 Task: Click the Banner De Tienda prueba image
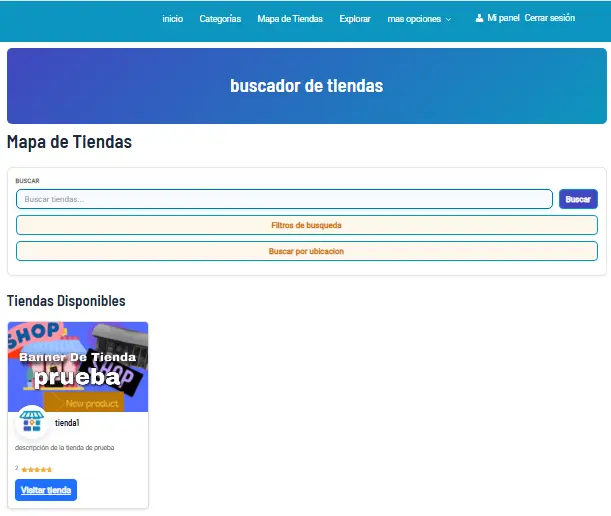[78, 366]
